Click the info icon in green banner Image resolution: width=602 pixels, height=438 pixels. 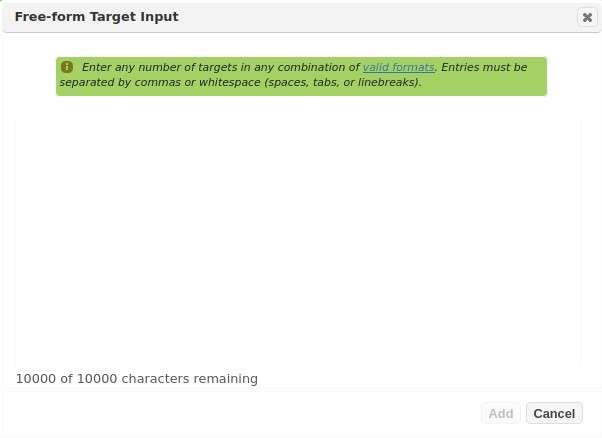coord(67,67)
